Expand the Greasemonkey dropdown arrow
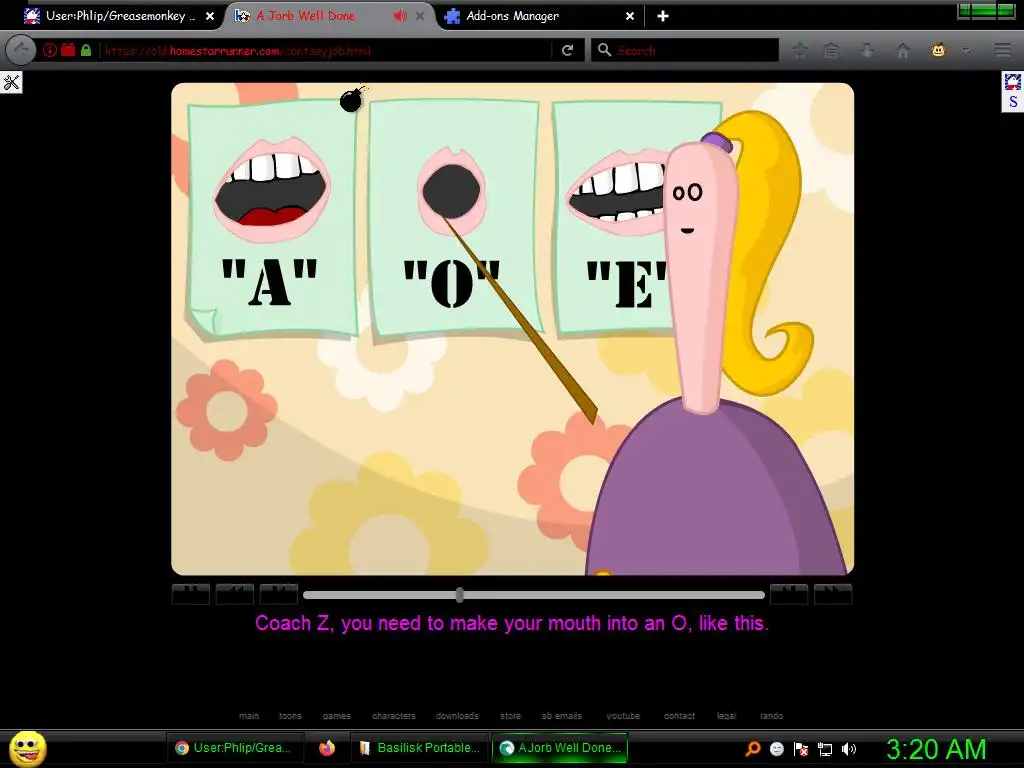This screenshot has height=768, width=1024. pyautogui.click(x=965, y=50)
